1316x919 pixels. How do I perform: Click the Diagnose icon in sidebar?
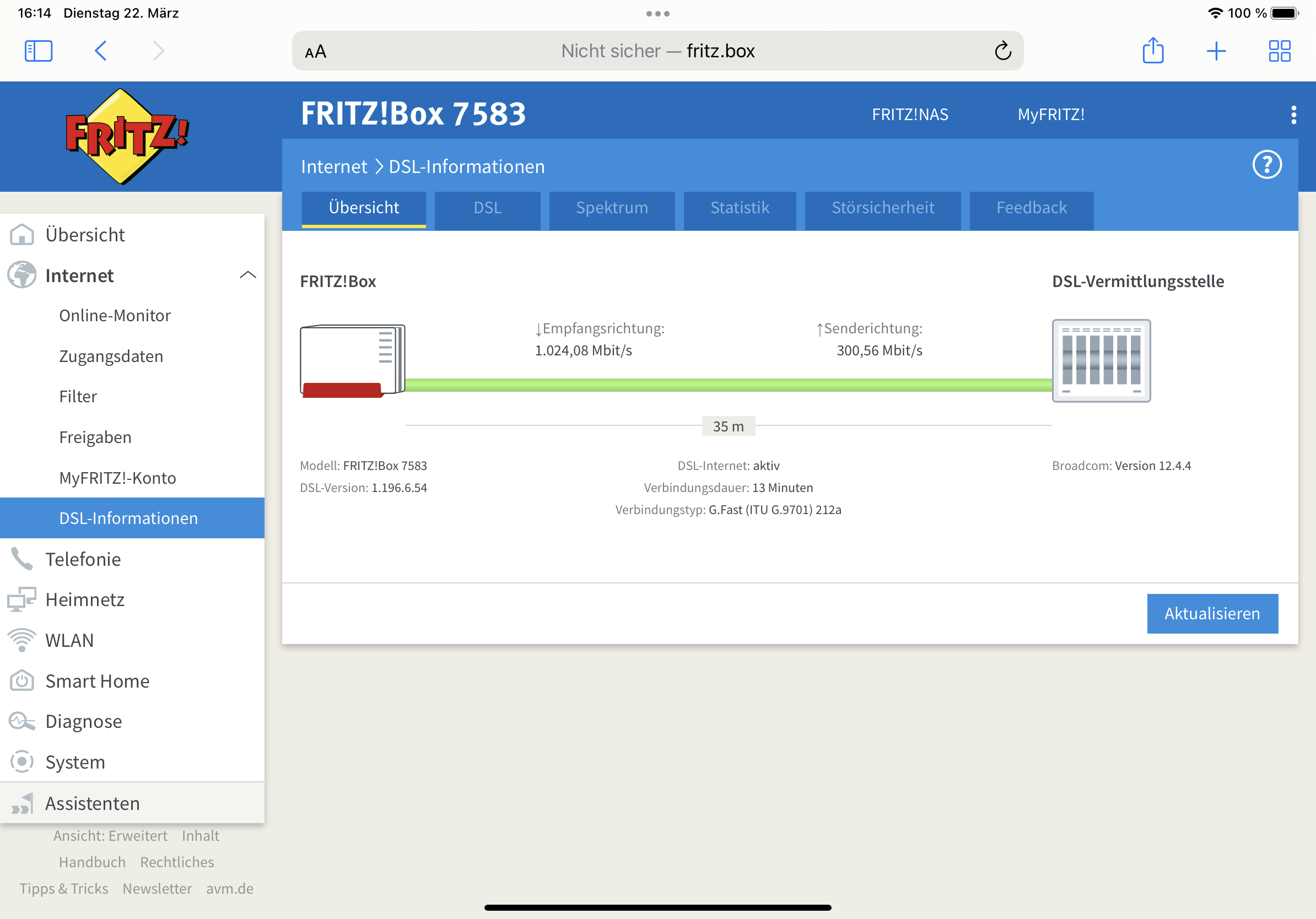coord(22,721)
